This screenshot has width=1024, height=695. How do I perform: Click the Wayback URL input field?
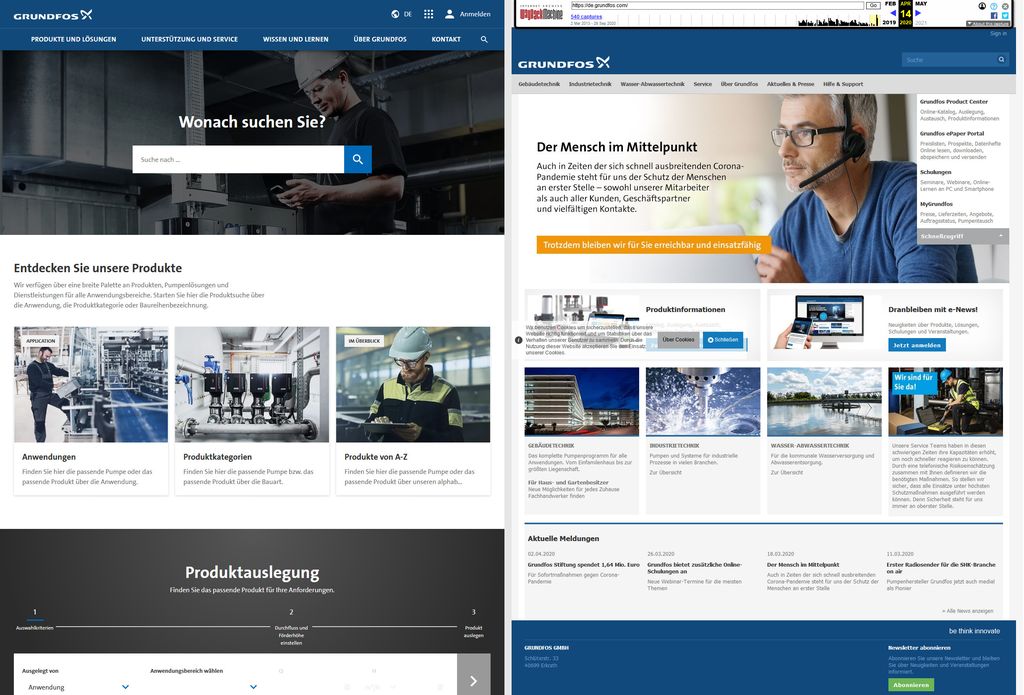click(717, 5)
